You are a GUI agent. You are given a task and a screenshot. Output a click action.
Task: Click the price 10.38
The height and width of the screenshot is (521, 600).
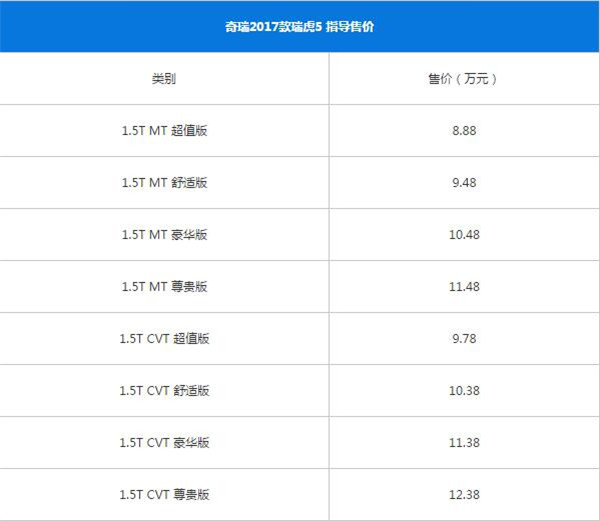464,391
